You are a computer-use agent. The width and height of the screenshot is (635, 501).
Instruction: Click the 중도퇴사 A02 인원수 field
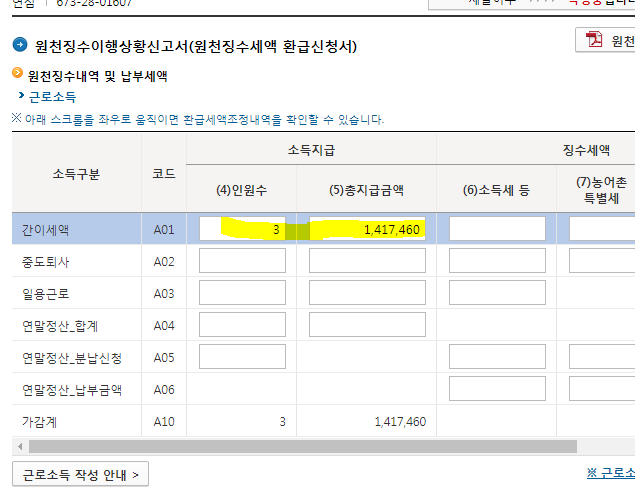[242, 261]
